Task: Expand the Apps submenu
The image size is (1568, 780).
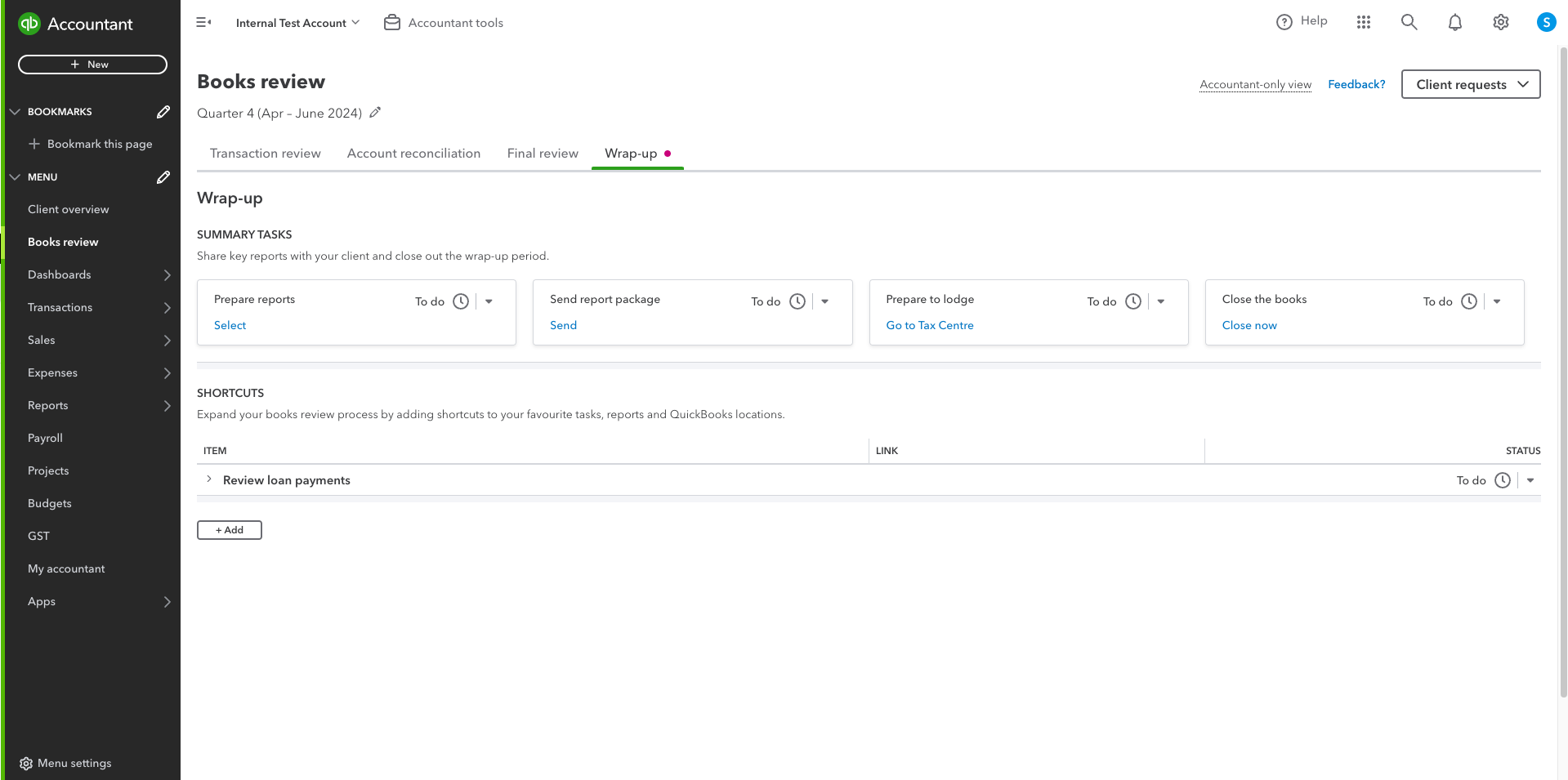Action: click(167, 602)
